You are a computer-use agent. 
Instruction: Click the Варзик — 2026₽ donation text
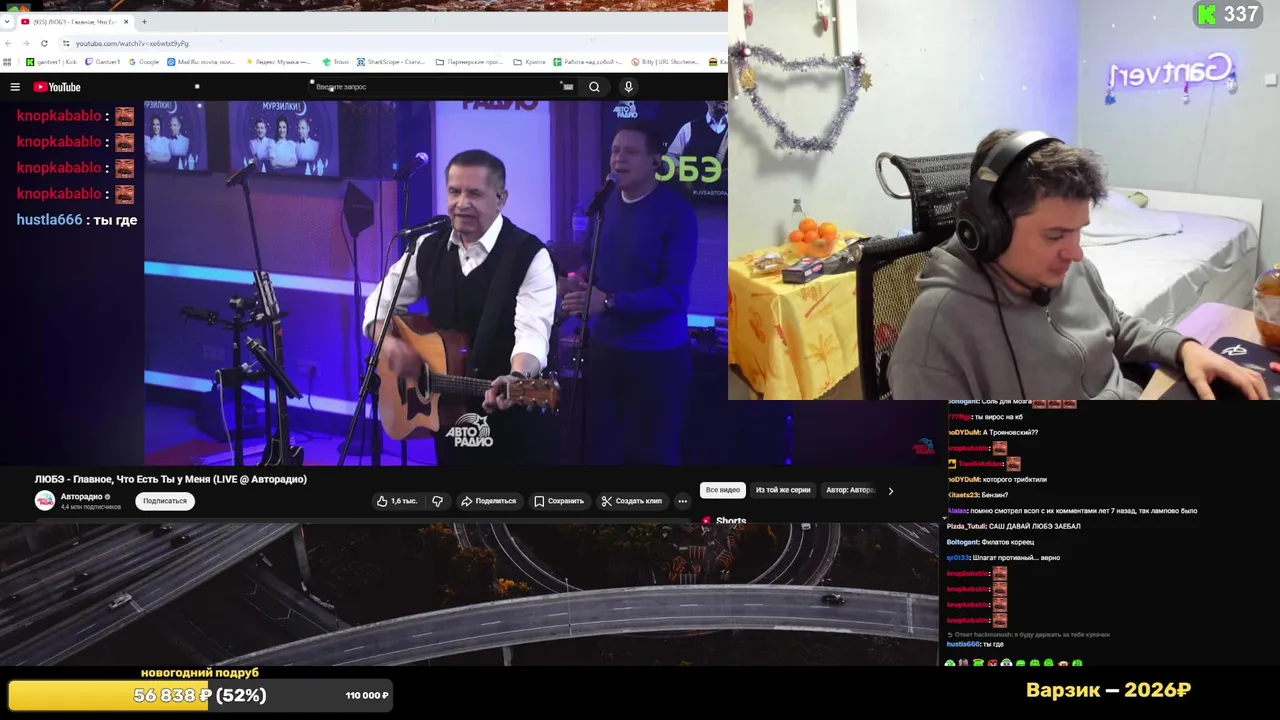(1108, 690)
